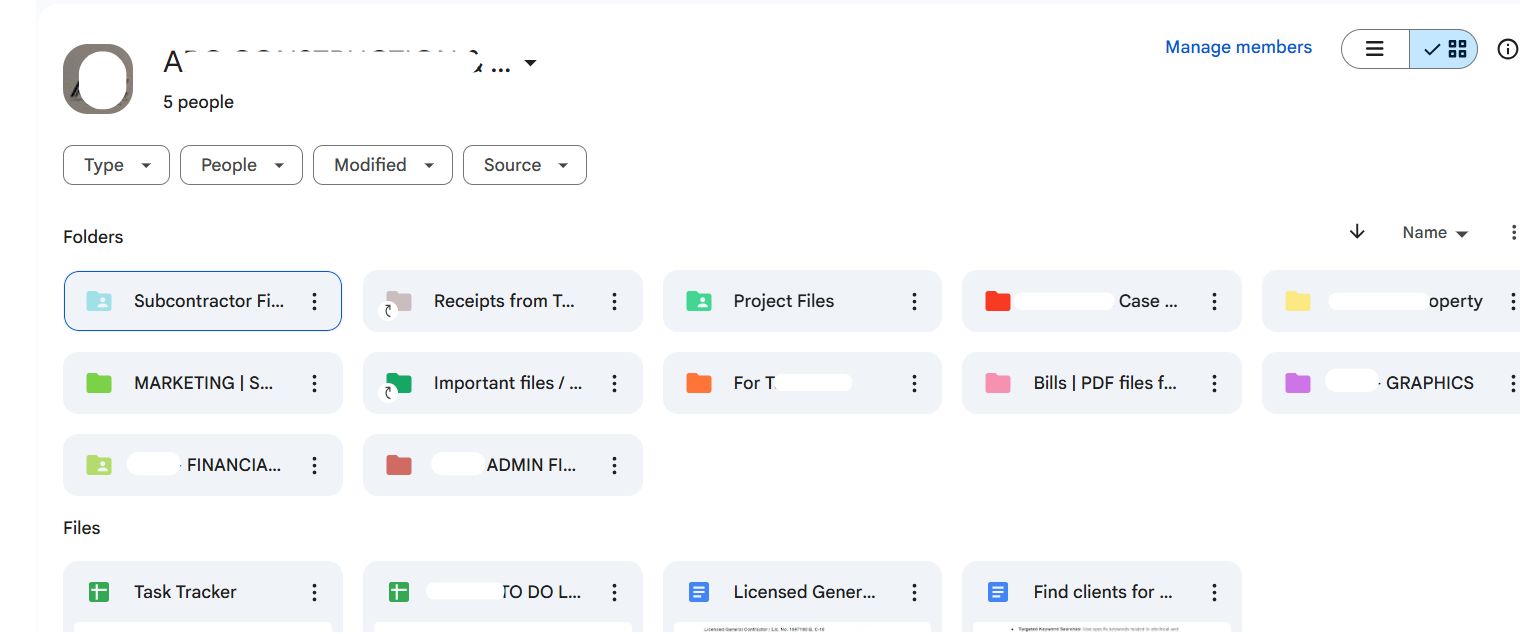Open more actions for Subcontractor folder

click(x=314, y=301)
